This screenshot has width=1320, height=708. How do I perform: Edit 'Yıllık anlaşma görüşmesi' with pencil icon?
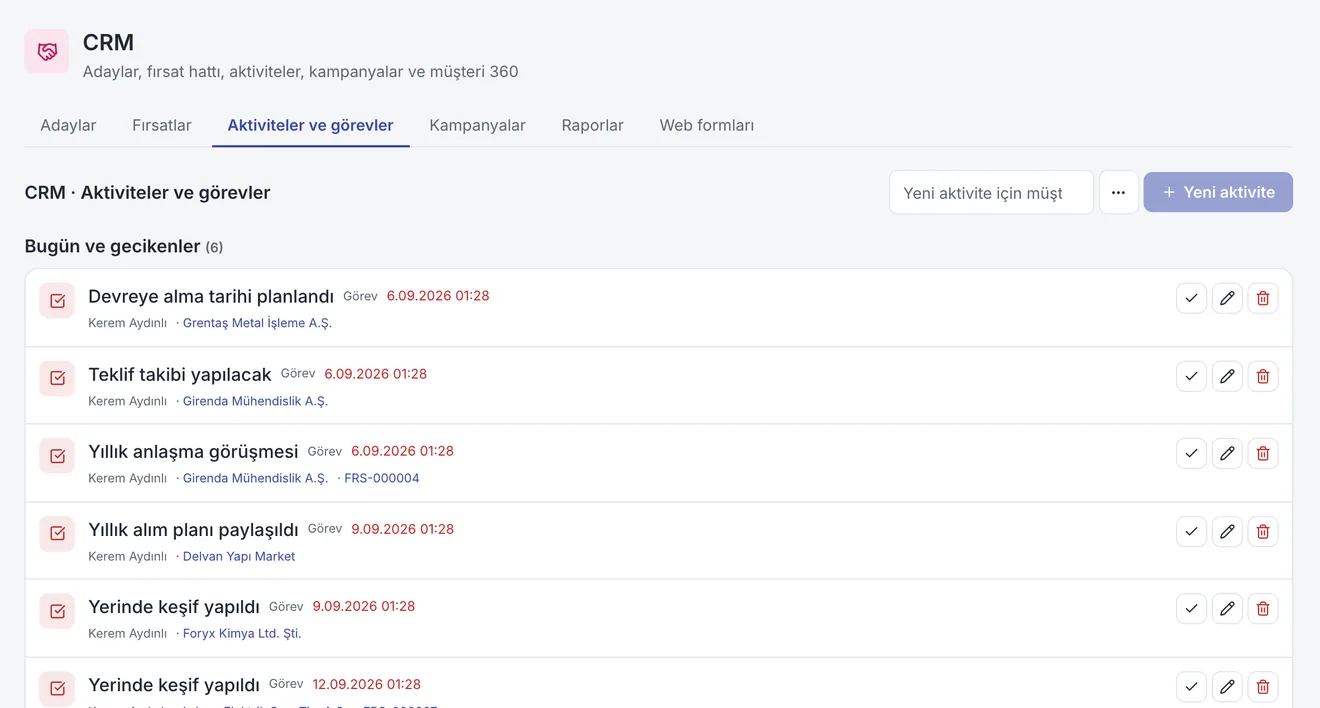tap(1227, 453)
